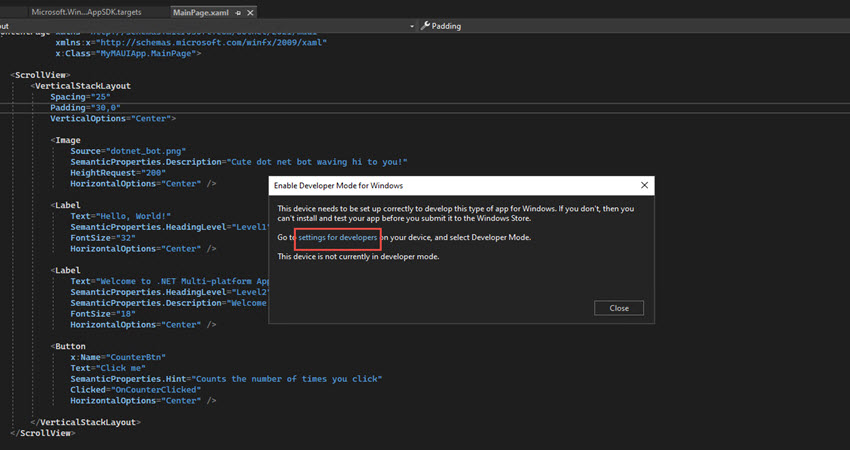The height and width of the screenshot is (450, 850).
Task: Click the x:Class="MyMAUIApp.MainPage" line
Action: [128, 53]
